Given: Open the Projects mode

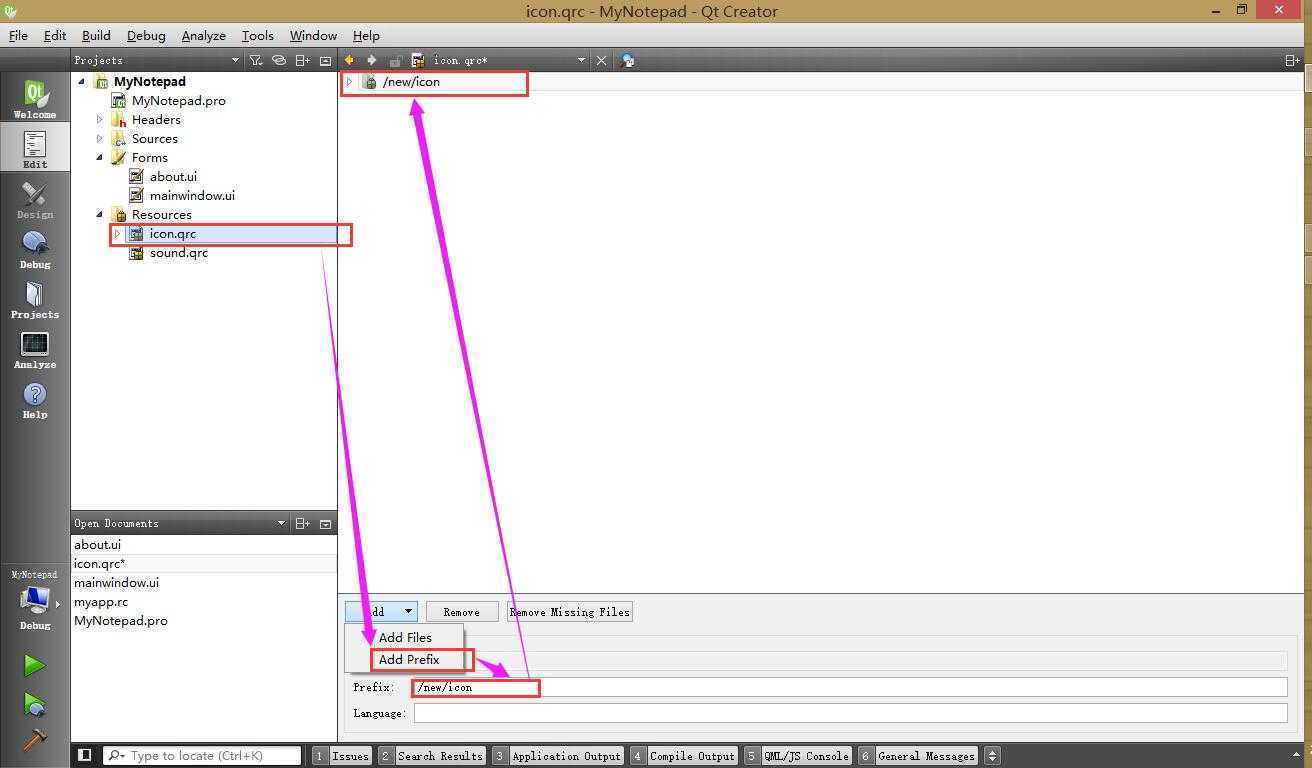Looking at the screenshot, I should 35,299.
